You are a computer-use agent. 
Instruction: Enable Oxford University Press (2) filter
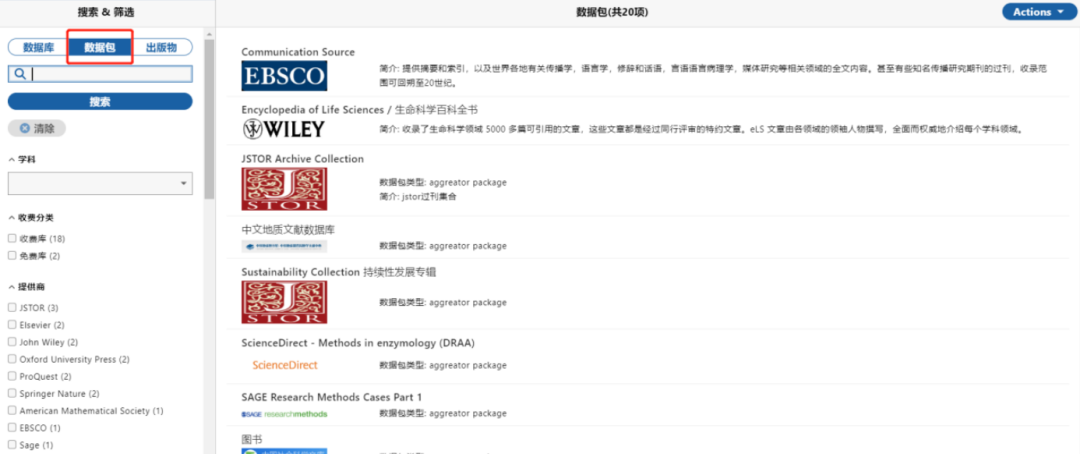coord(12,359)
